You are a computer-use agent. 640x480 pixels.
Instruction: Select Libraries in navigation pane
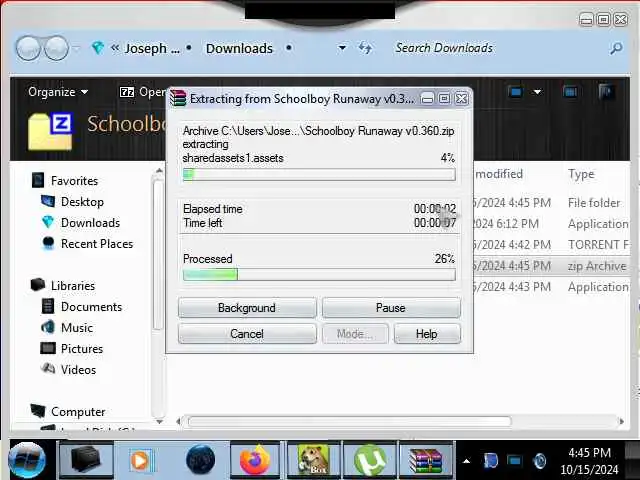coord(73,286)
